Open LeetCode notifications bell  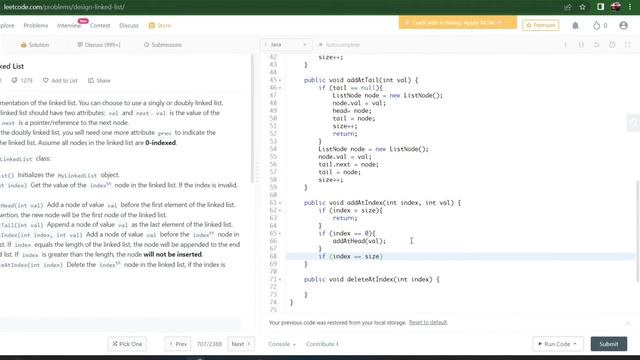576,25
